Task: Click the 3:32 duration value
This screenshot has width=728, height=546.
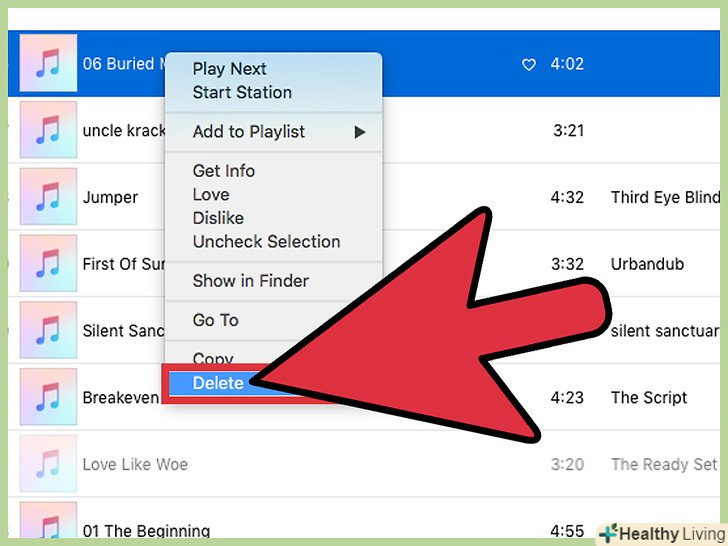Action: click(567, 264)
